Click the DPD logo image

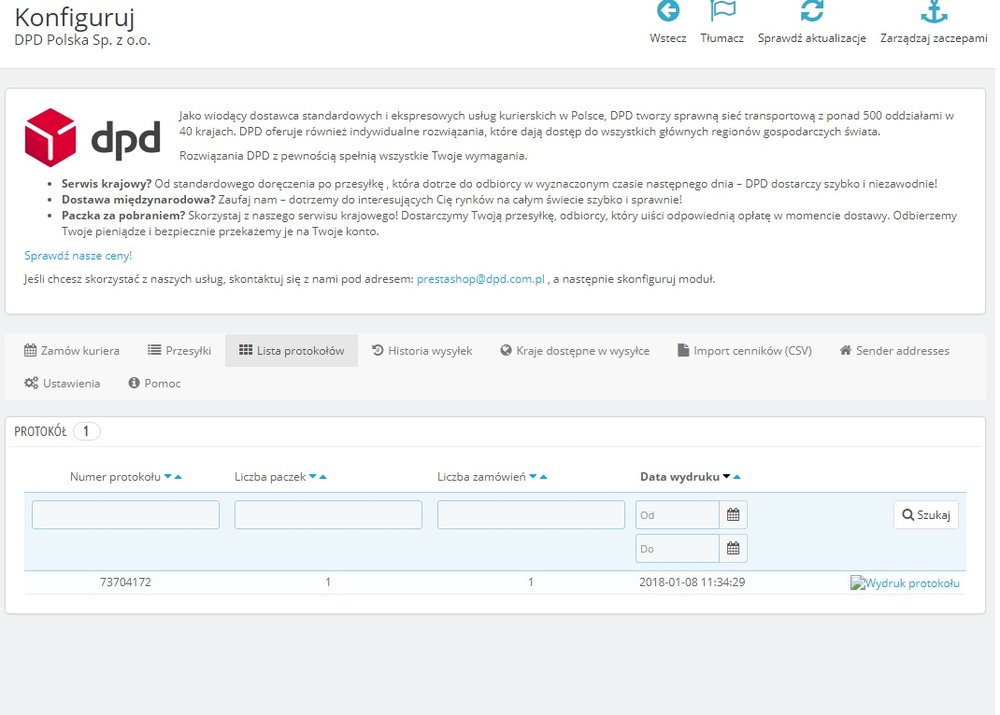[92, 138]
